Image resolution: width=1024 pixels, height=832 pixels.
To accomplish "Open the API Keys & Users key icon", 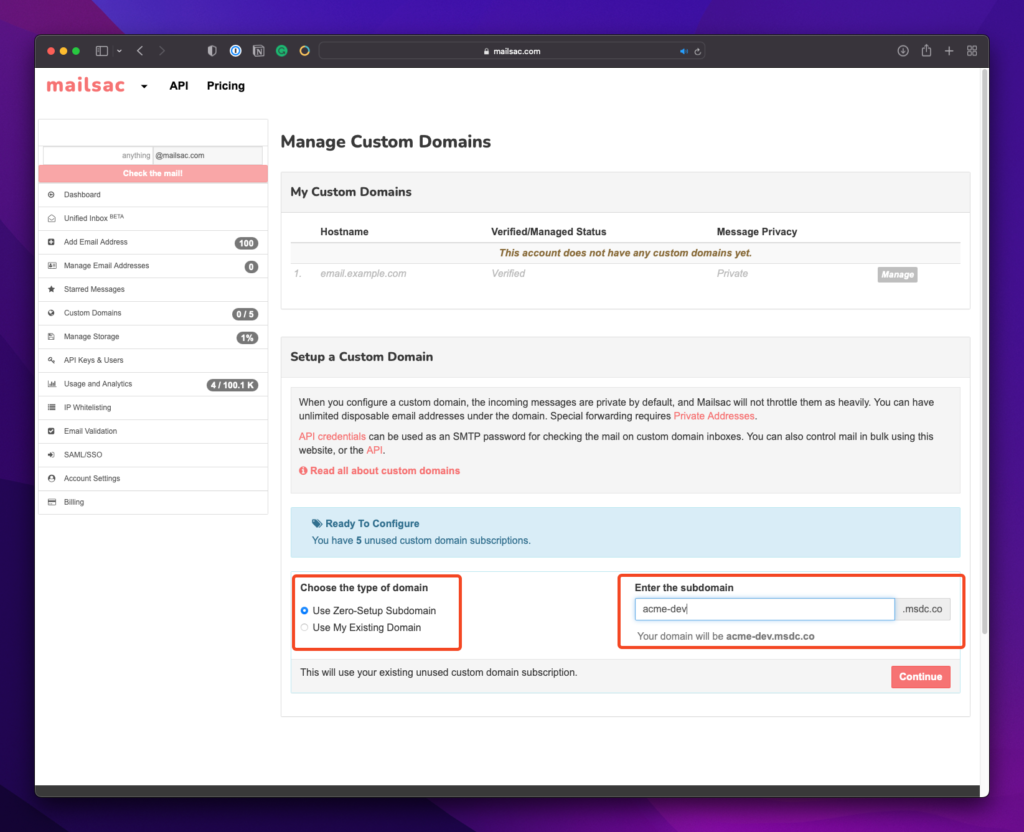I will pyautogui.click(x=52, y=360).
